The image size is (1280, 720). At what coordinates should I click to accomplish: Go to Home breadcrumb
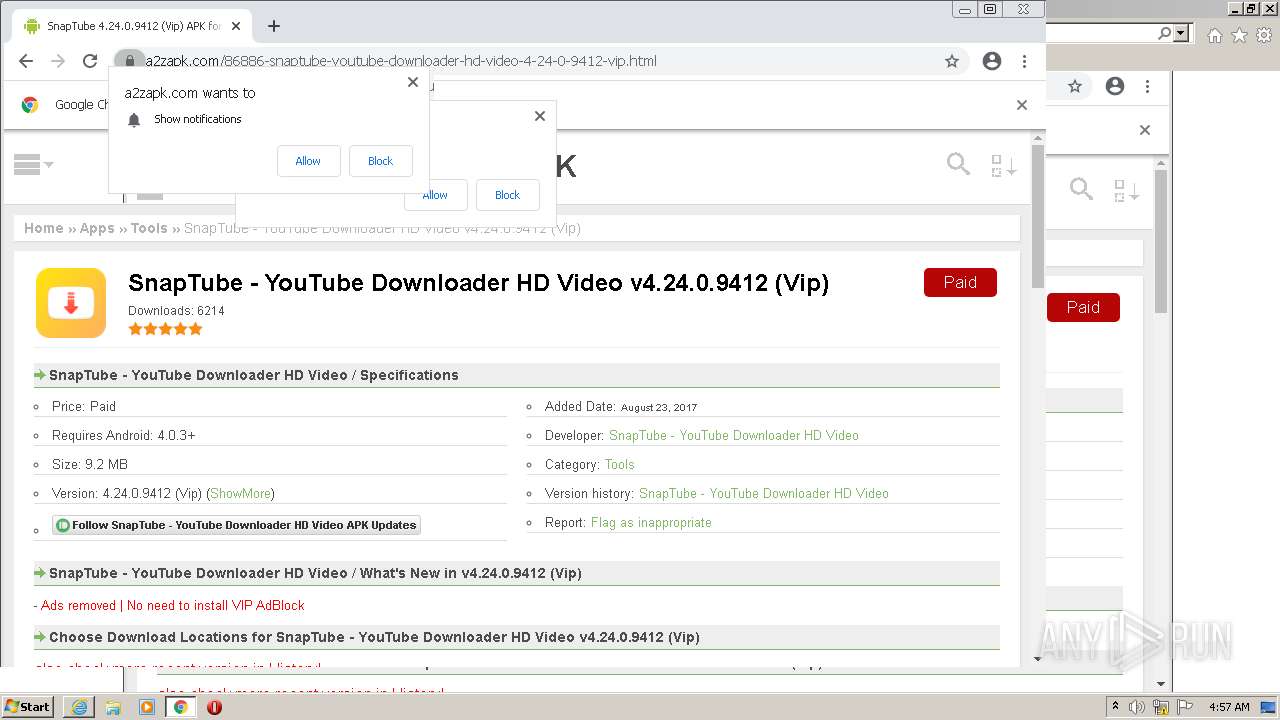coord(44,228)
